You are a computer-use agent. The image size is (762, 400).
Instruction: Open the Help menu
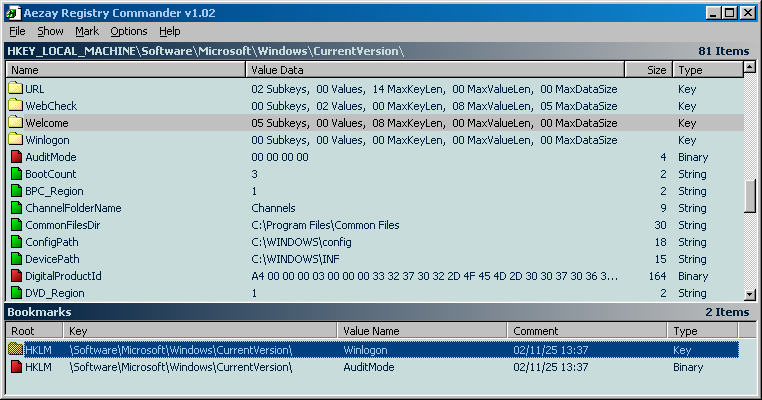point(170,31)
